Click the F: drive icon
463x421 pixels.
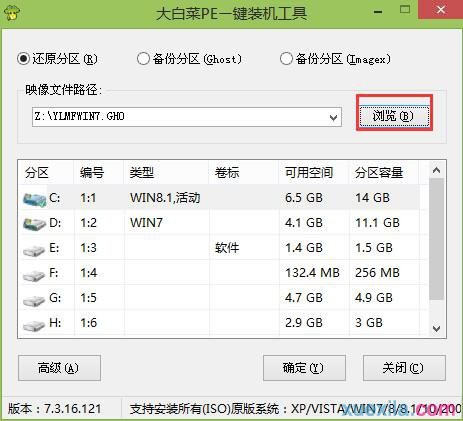(x=34, y=275)
